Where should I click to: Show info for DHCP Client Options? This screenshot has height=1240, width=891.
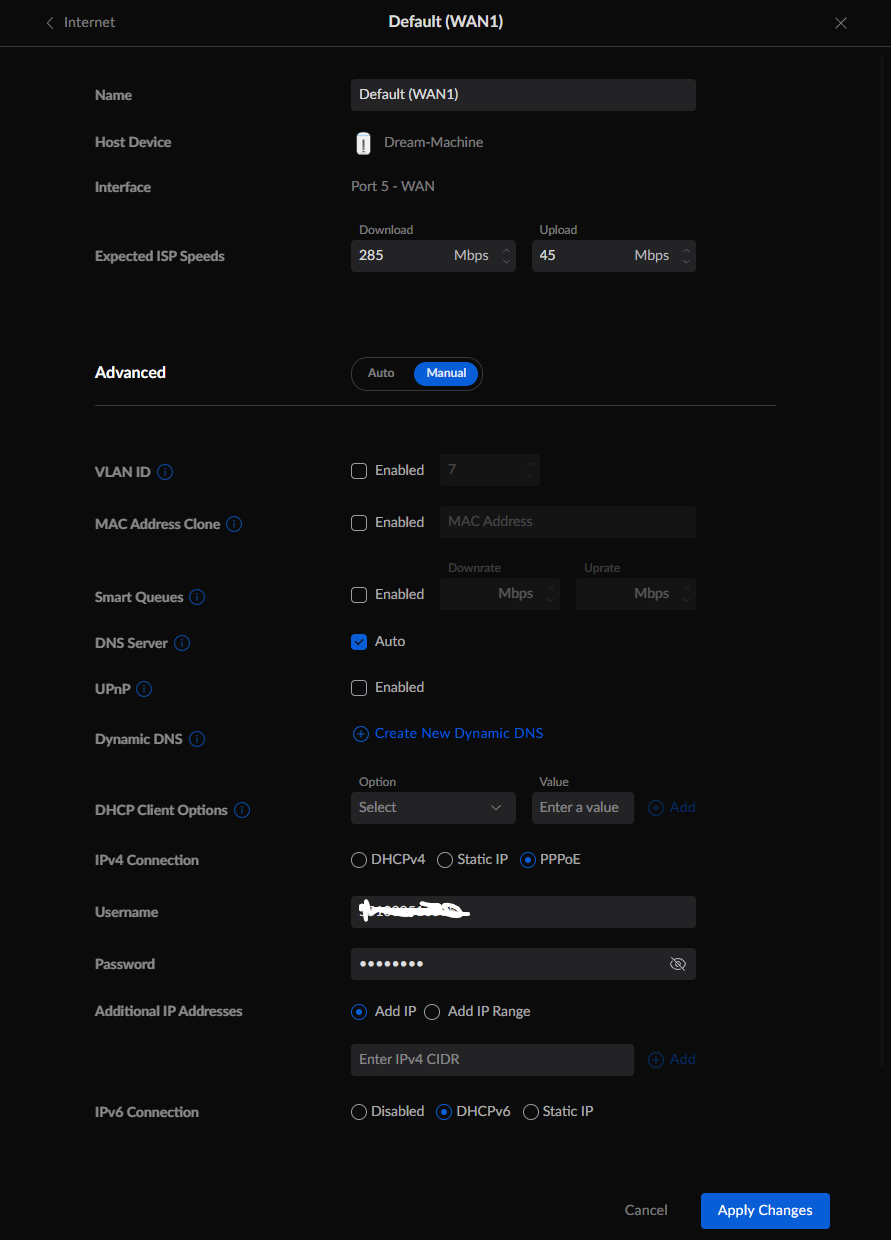tap(242, 810)
